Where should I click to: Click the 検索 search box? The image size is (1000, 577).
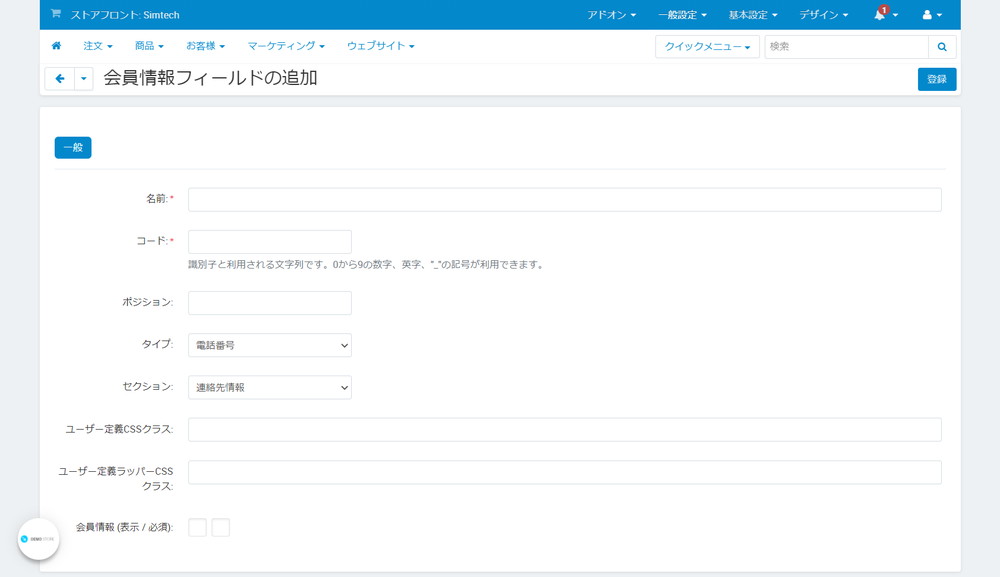(x=846, y=47)
